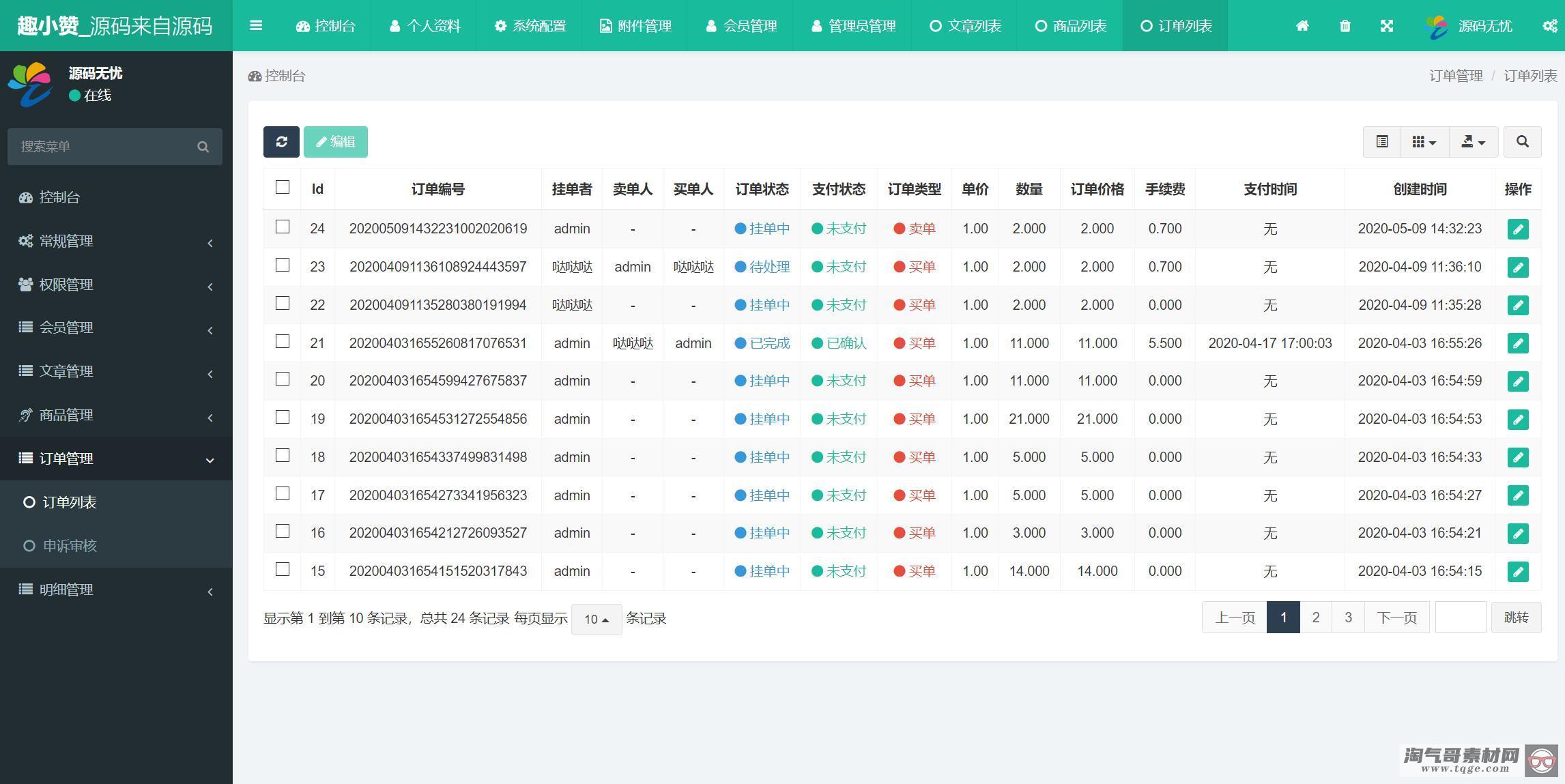Expand 明细管理 sidebar menu
Screen dimensions: 1565x784
116,590
